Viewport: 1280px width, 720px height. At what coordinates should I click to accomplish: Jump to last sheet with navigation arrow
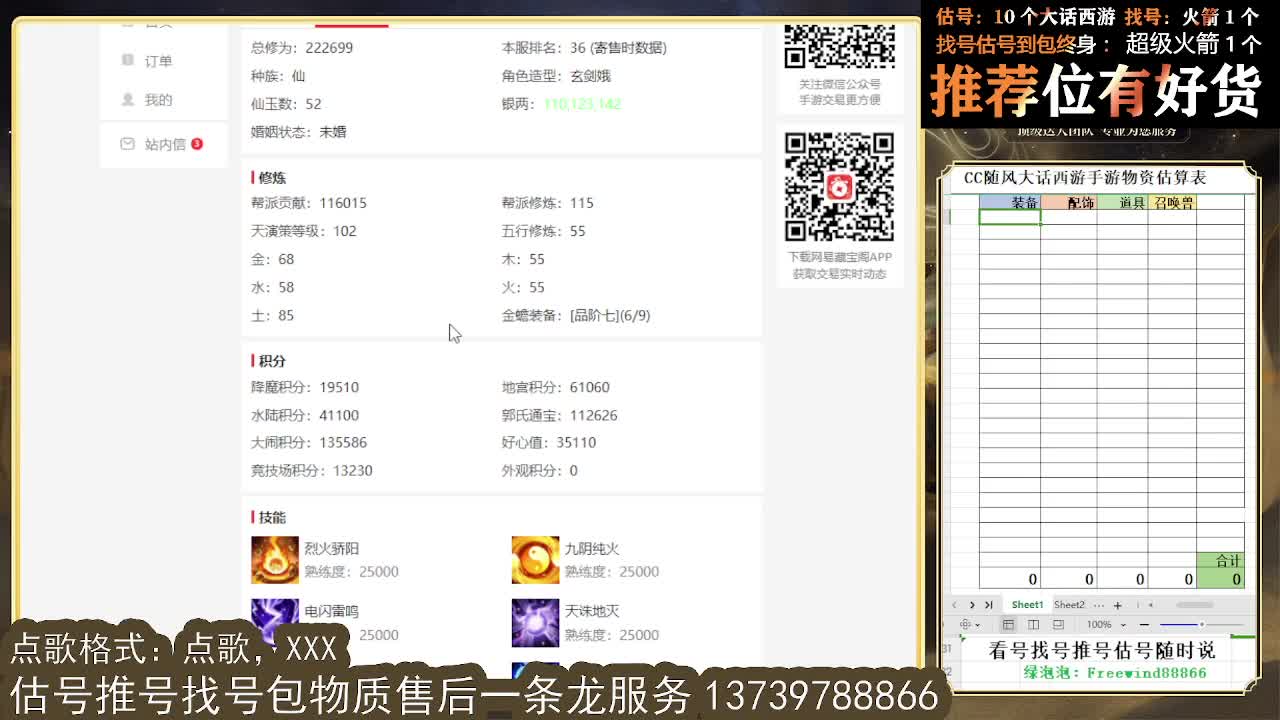click(x=988, y=604)
